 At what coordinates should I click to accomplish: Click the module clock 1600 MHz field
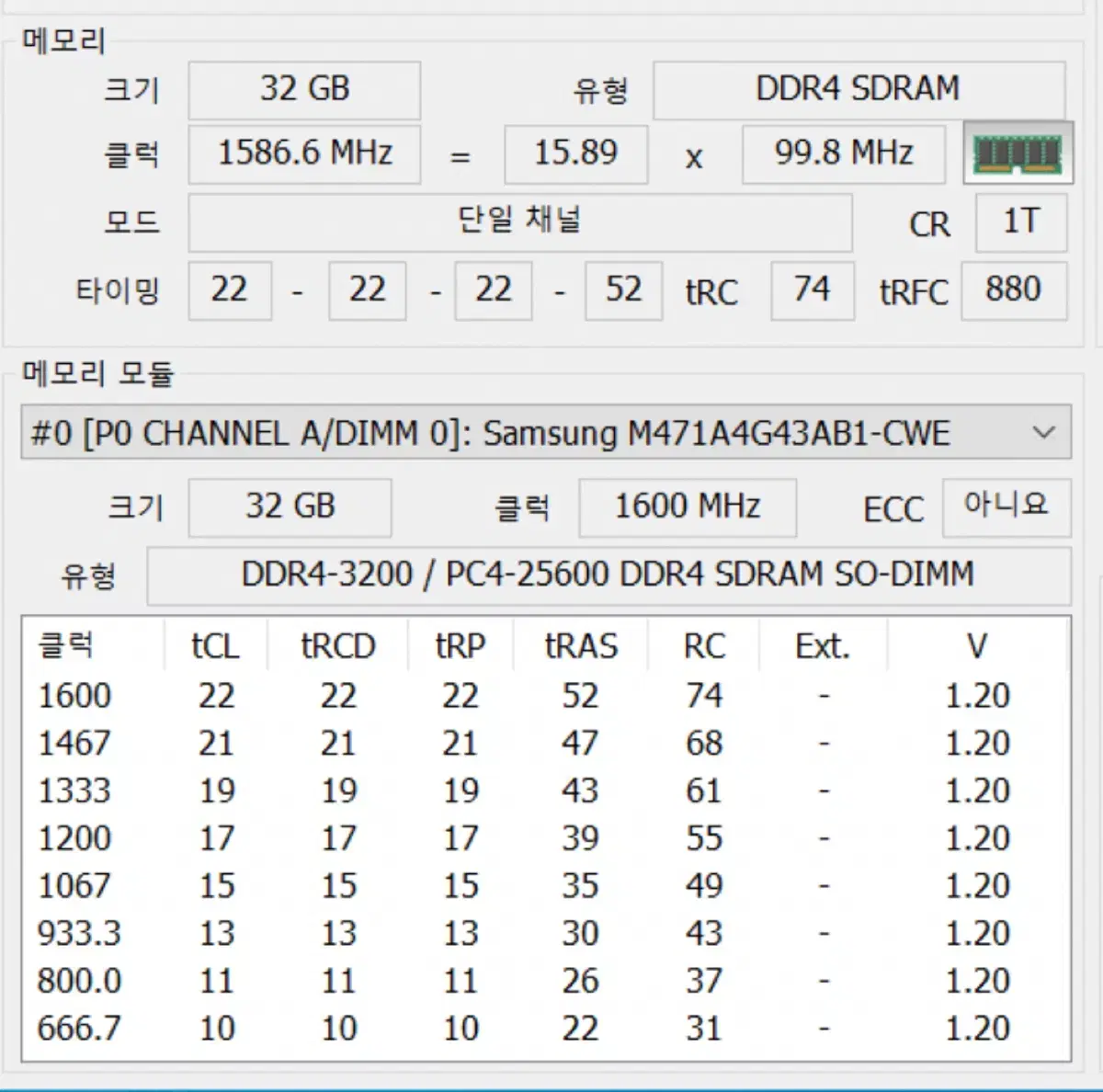point(688,507)
